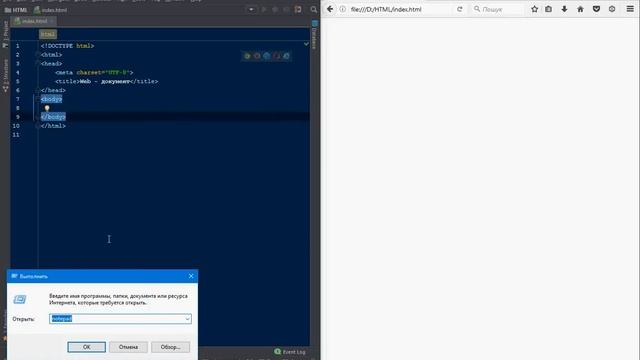The height and width of the screenshot is (360, 640).
Task: Collapse fold marker at closing head tag line 6
Action: point(38,90)
